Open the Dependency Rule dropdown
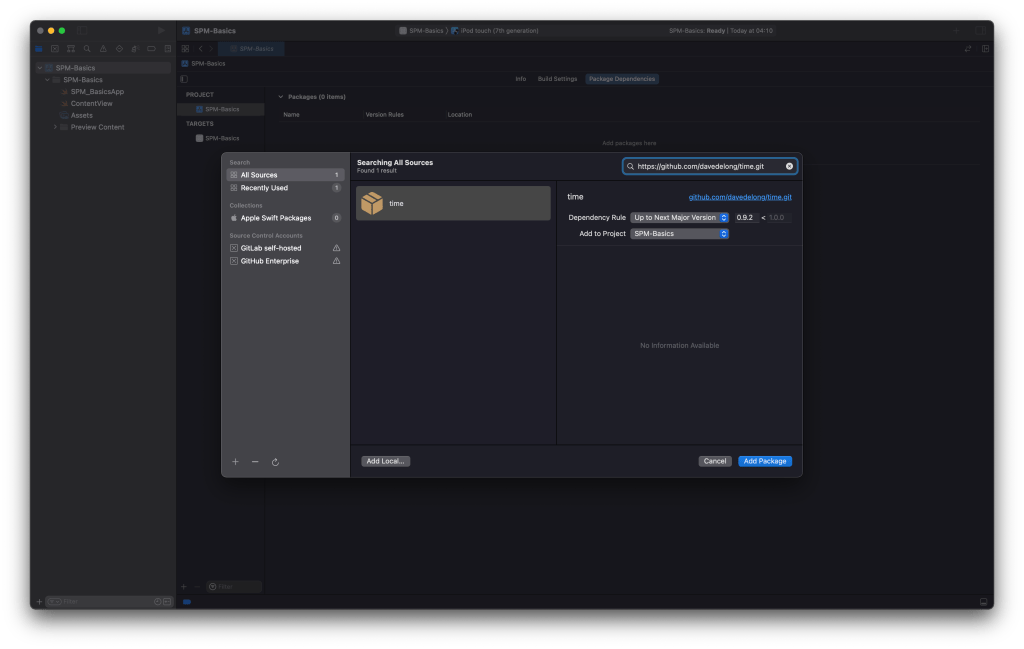This screenshot has height=649, width=1024. [680, 217]
